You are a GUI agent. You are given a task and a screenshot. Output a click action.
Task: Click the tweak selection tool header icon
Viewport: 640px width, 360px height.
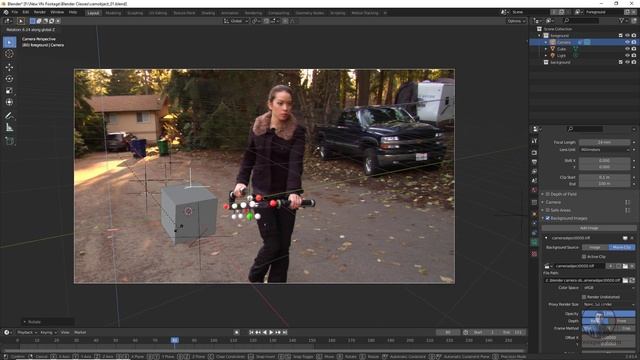click(21, 21)
